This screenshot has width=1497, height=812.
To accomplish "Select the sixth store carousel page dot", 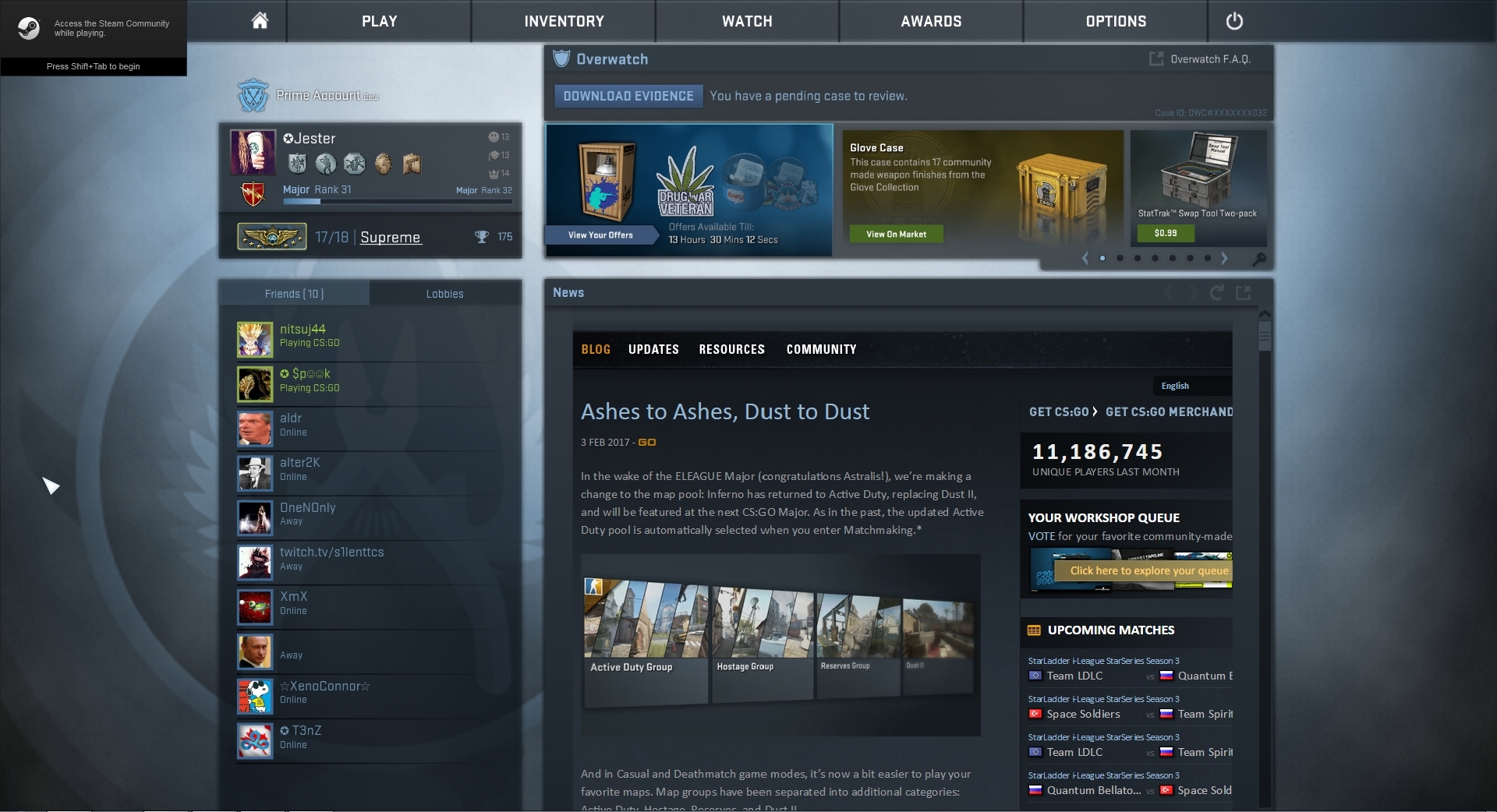I will point(1190,258).
